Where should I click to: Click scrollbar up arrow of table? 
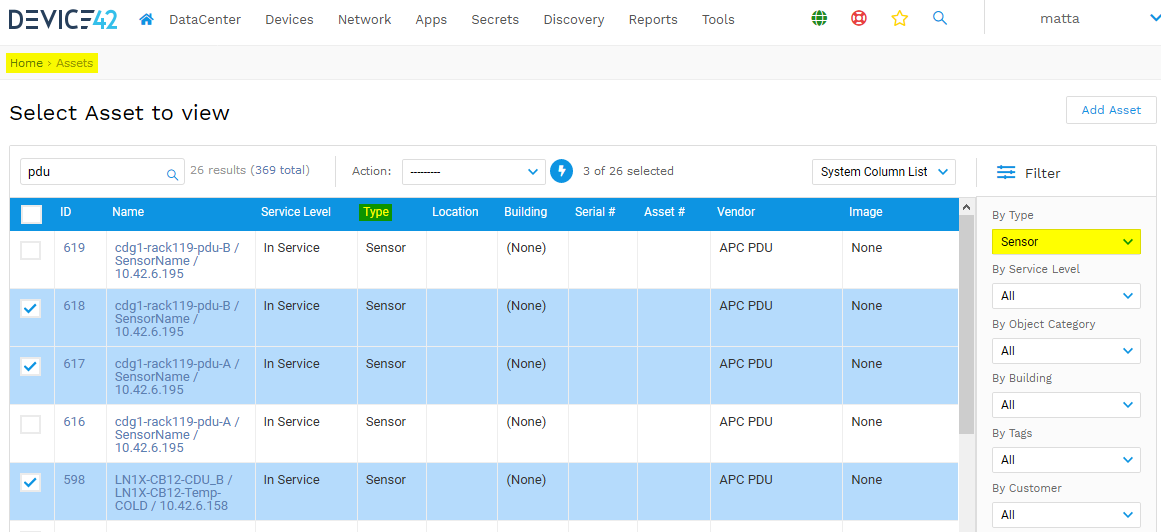point(966,207)
